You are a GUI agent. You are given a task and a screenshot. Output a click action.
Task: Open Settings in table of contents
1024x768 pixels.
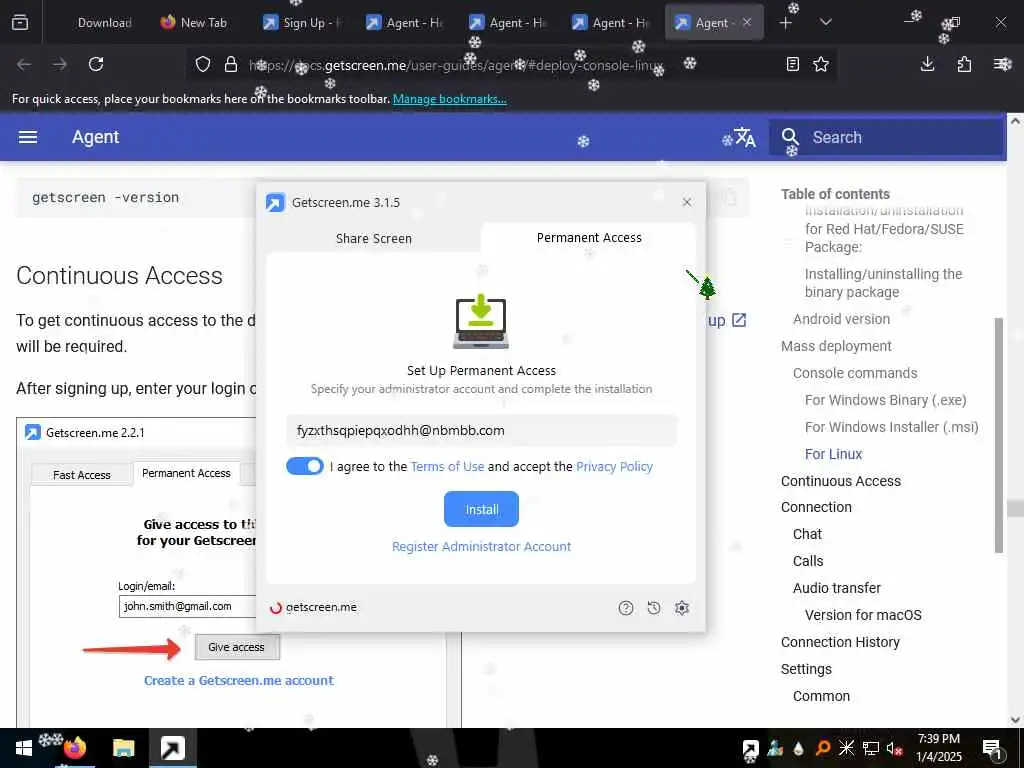click(806, 669)
